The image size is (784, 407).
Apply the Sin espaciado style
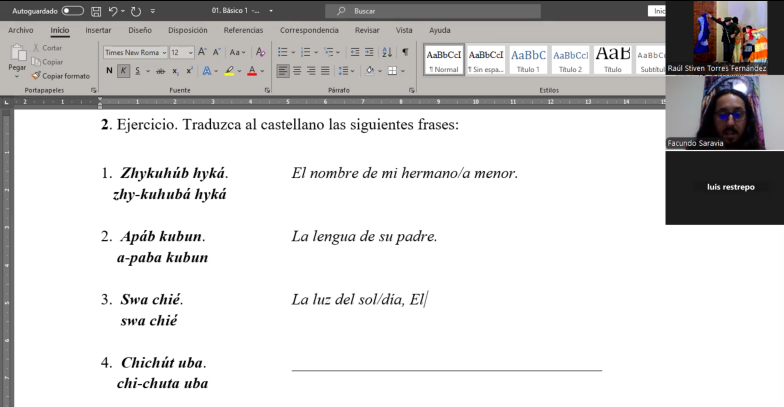coord(486,60)
